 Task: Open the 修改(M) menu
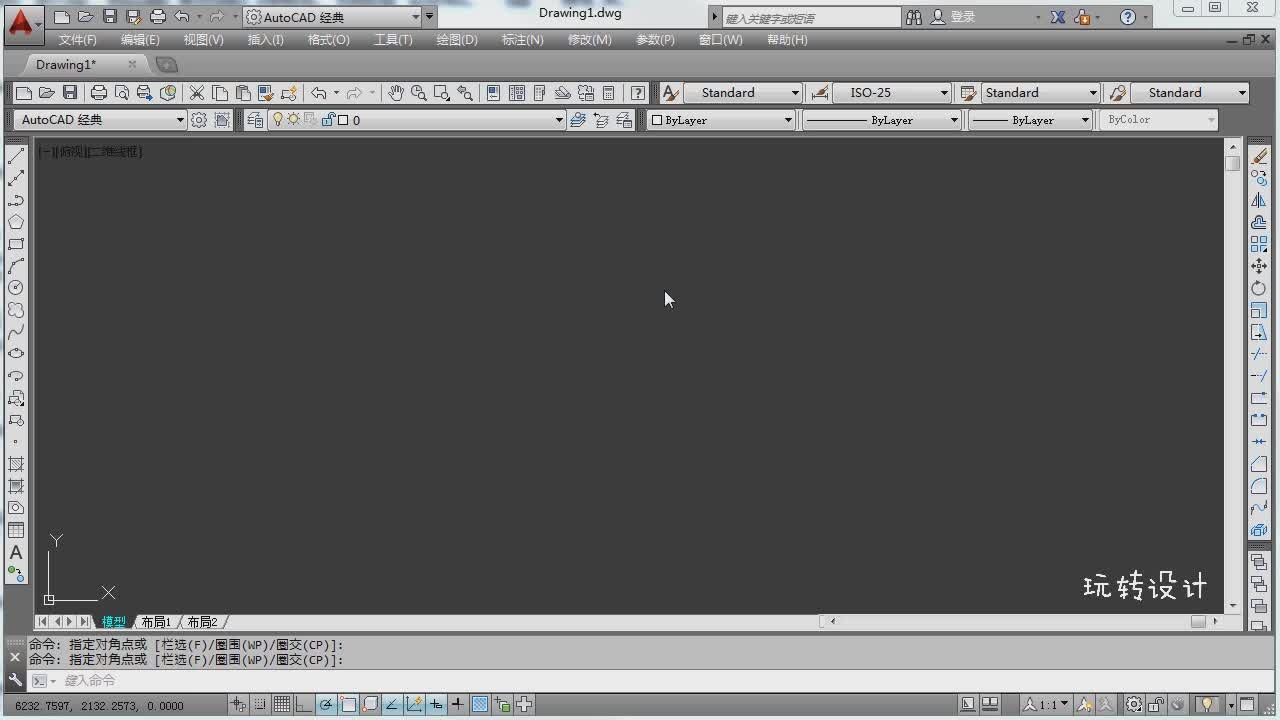(x=589, y=40)
